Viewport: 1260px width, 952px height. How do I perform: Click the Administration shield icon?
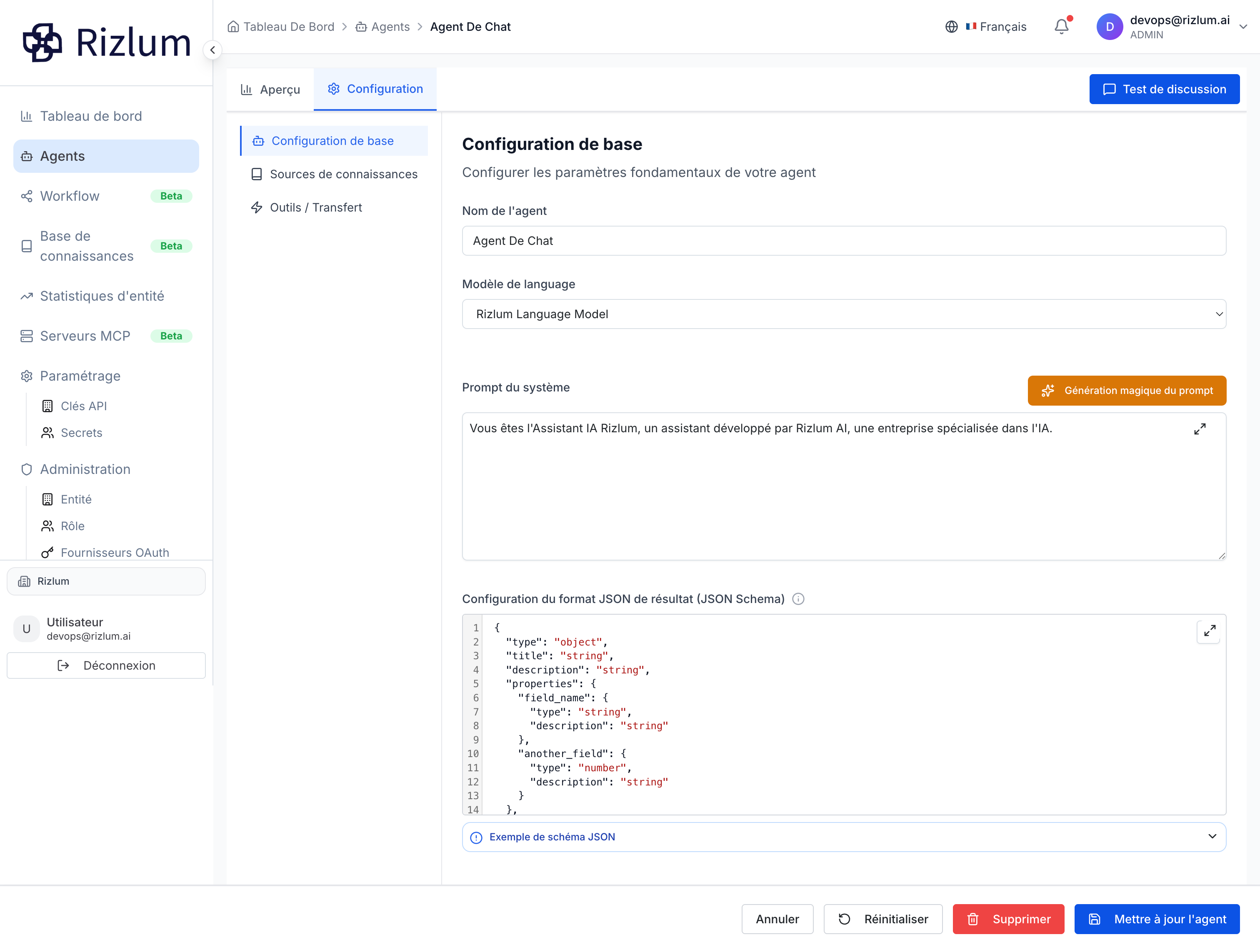tap(26, 470)
